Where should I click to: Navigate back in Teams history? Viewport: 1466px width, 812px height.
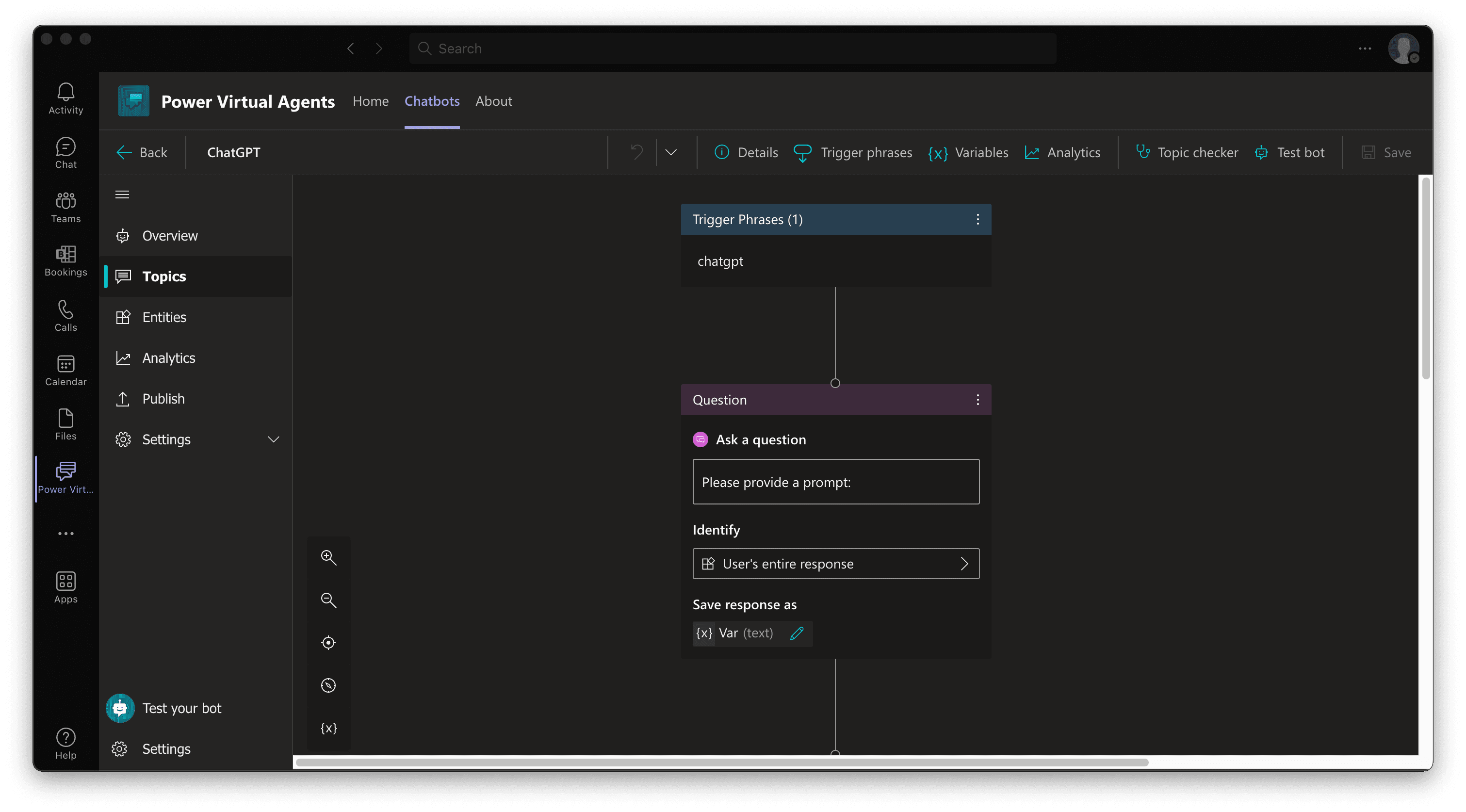pos(351,49)
